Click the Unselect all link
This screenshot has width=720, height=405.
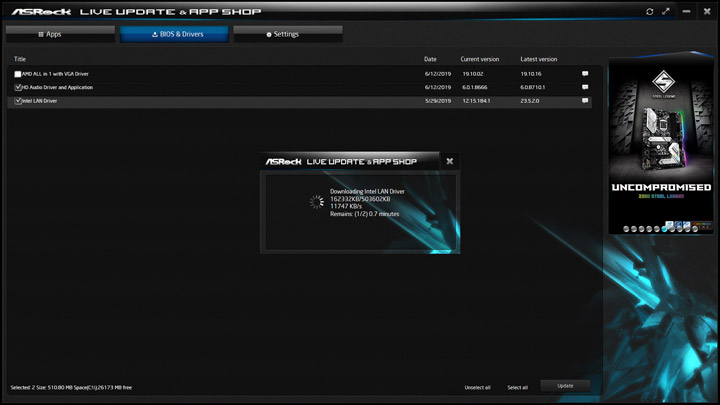click(x=477, y=388)
